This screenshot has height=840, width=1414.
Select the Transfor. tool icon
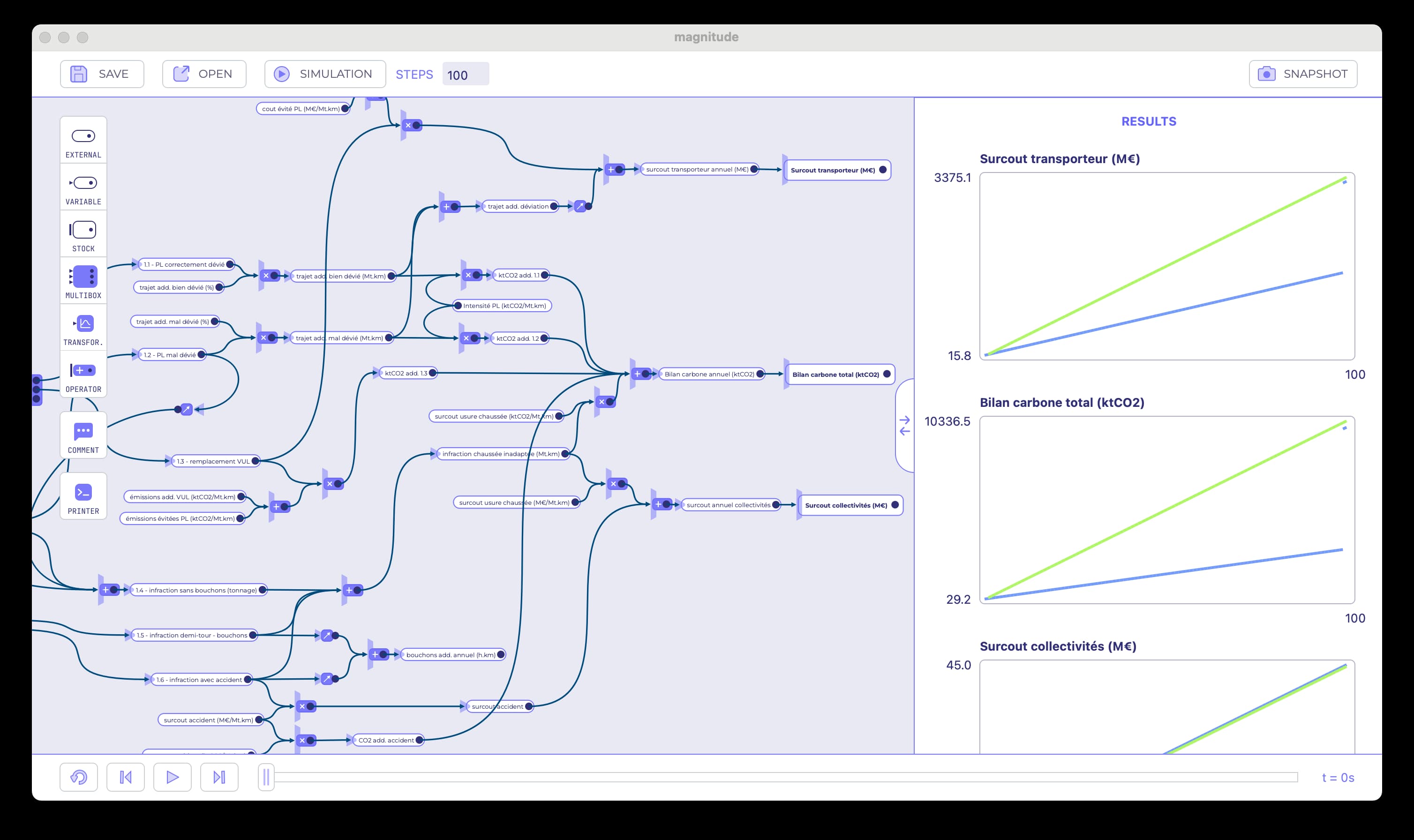83,328
